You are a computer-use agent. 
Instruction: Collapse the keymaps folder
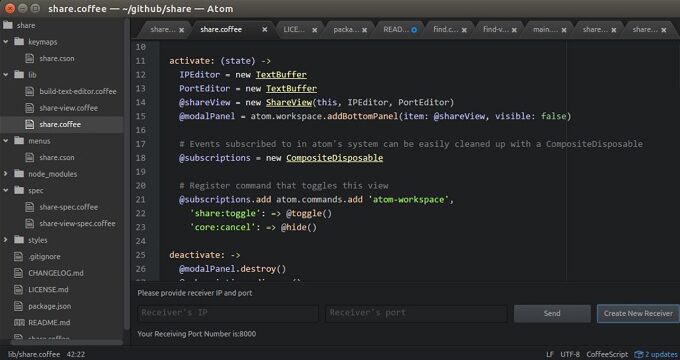pyautogui.click(x=6, y=42)
